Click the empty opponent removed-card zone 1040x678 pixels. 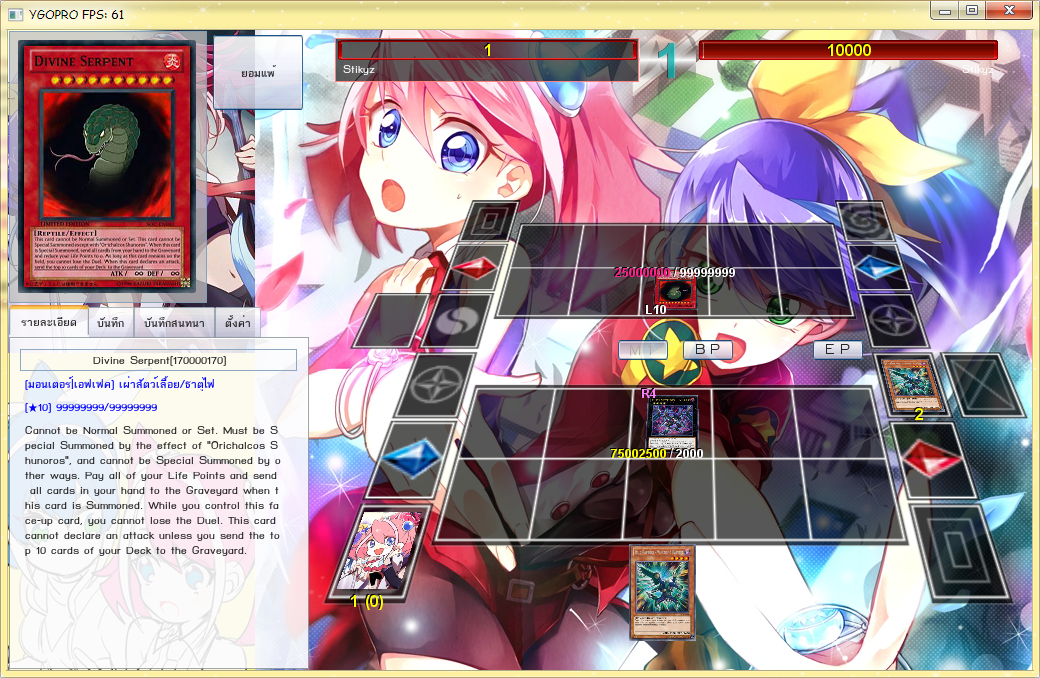(389, 321)
